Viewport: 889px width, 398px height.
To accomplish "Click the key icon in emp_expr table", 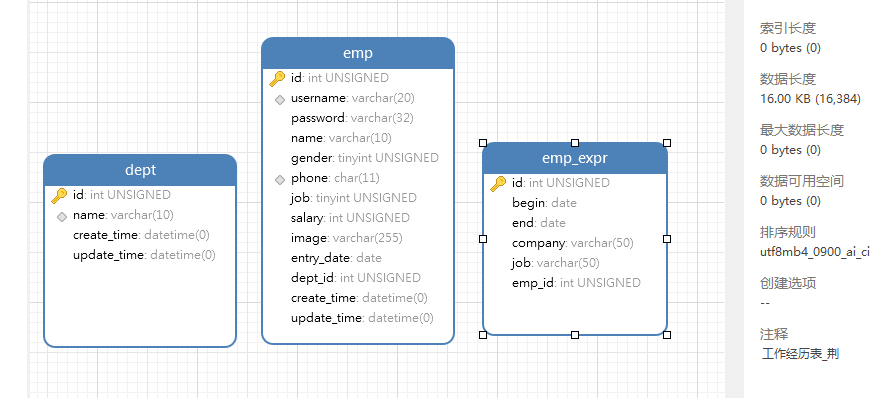I will point(498,183).
